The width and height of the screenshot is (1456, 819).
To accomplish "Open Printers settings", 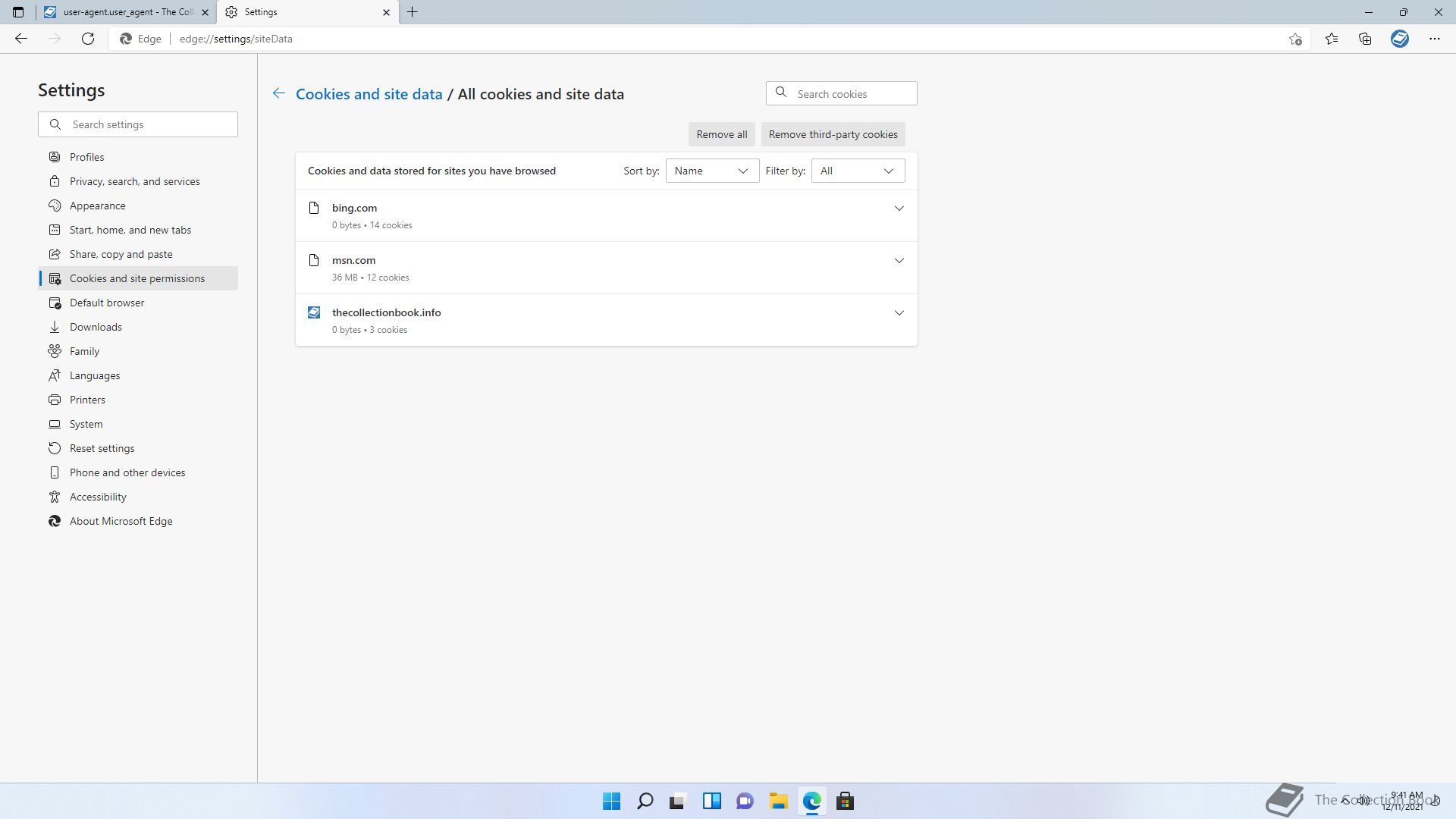I will 138,400.
